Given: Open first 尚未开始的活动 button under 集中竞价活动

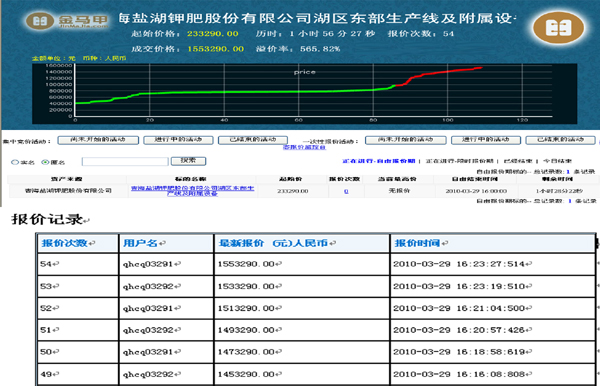Looking at the screenshot, I should [x=98, y=140].
